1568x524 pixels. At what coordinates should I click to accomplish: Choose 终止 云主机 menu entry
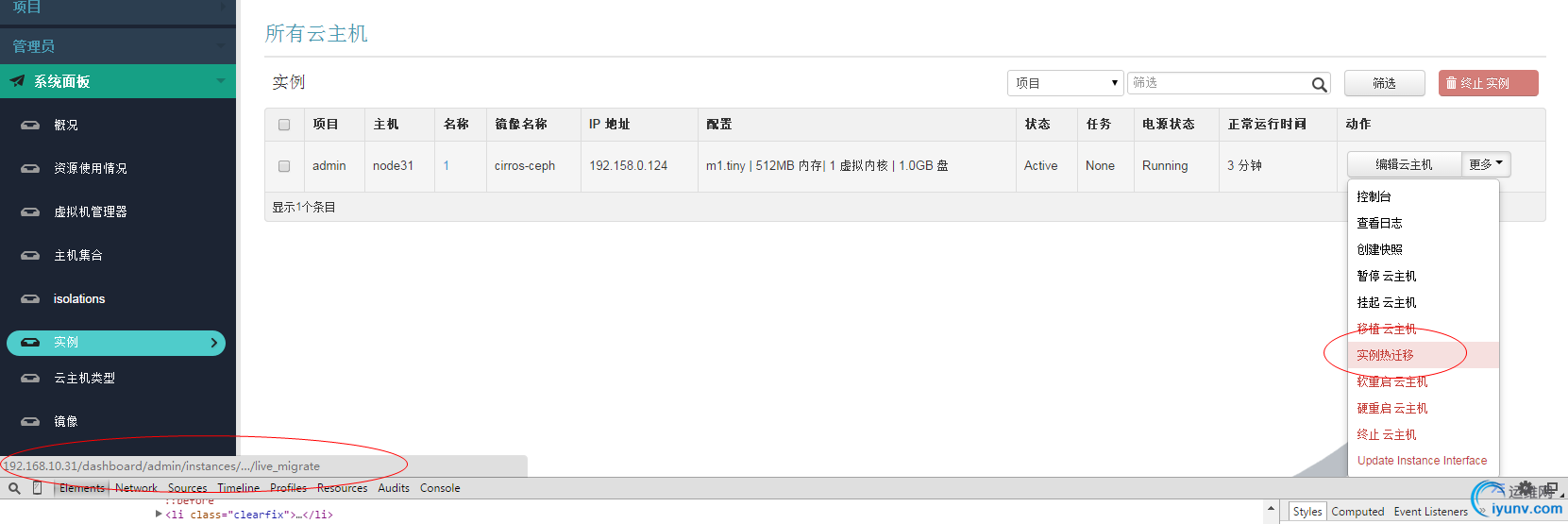pyautogui.click(x=1424, y=434)
